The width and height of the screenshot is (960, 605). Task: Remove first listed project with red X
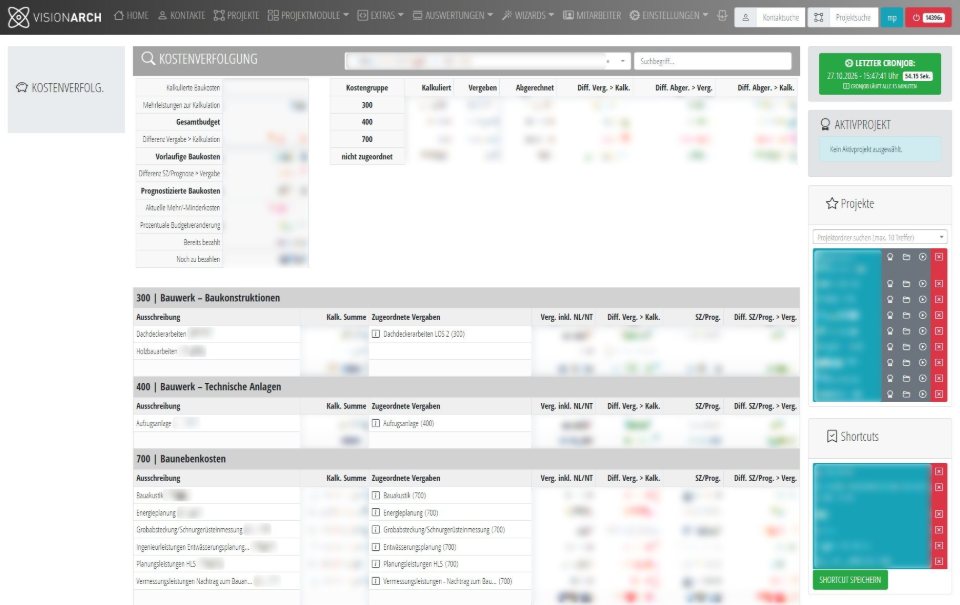[x=939, y=257]
